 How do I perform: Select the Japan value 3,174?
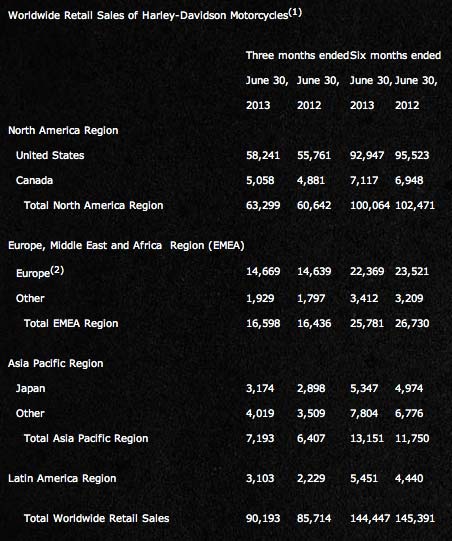point(260,388)
